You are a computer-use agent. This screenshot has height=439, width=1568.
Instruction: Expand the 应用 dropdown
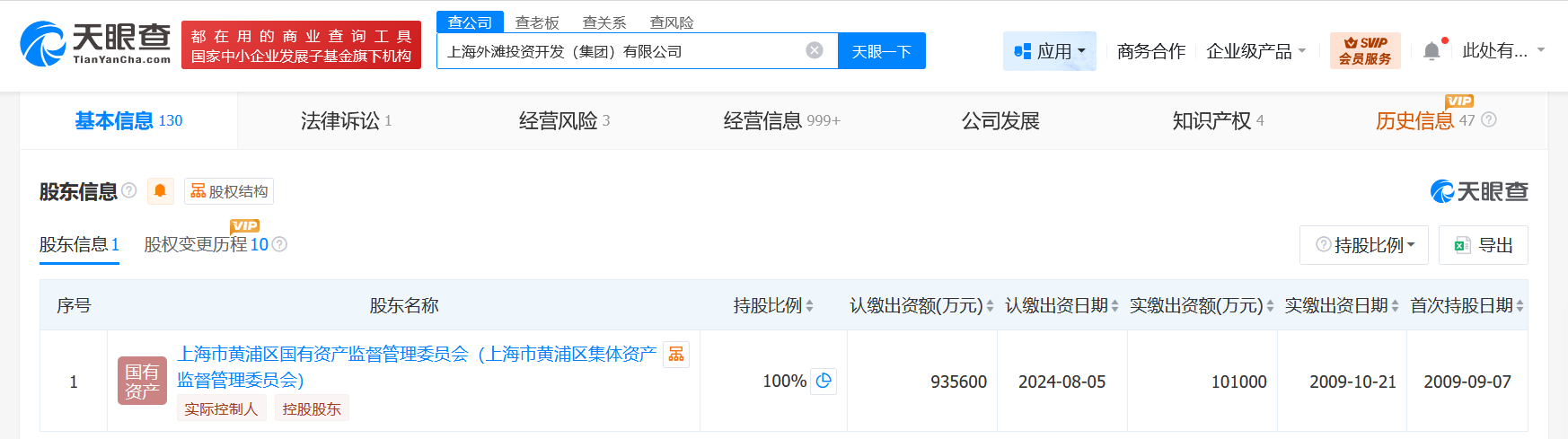(1049, 51)
